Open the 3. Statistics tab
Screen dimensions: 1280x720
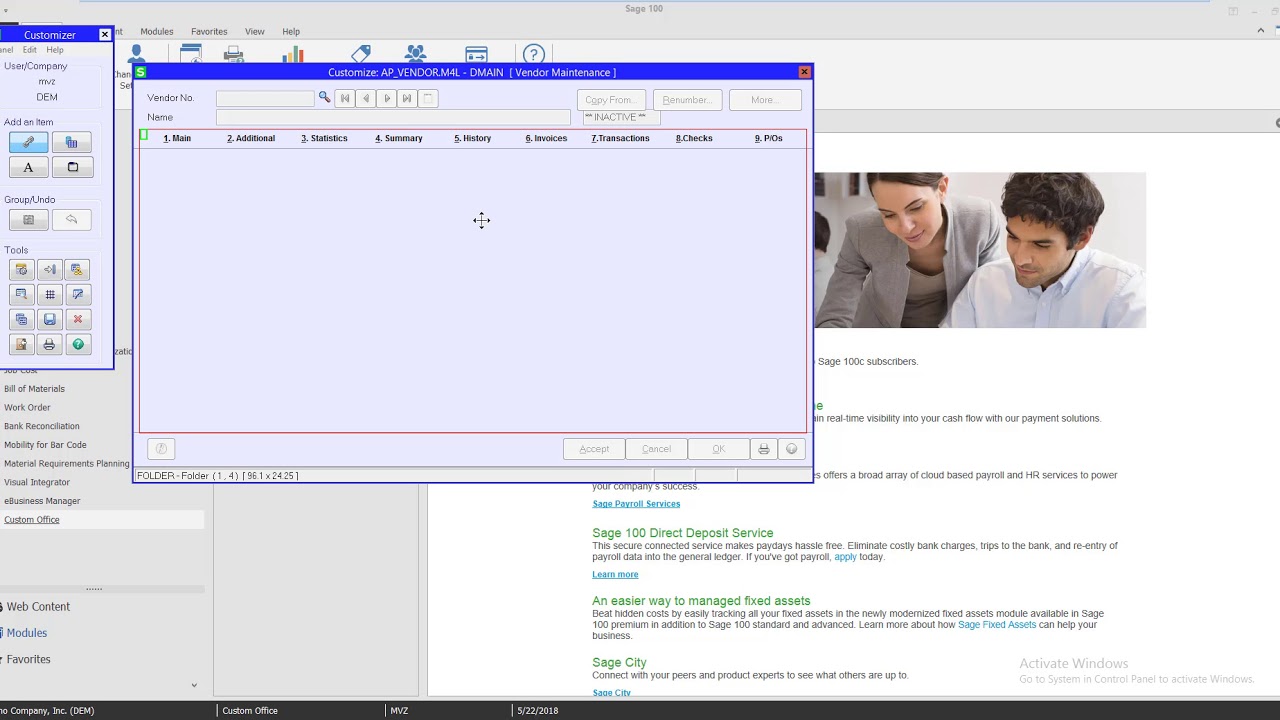point(324,138)
